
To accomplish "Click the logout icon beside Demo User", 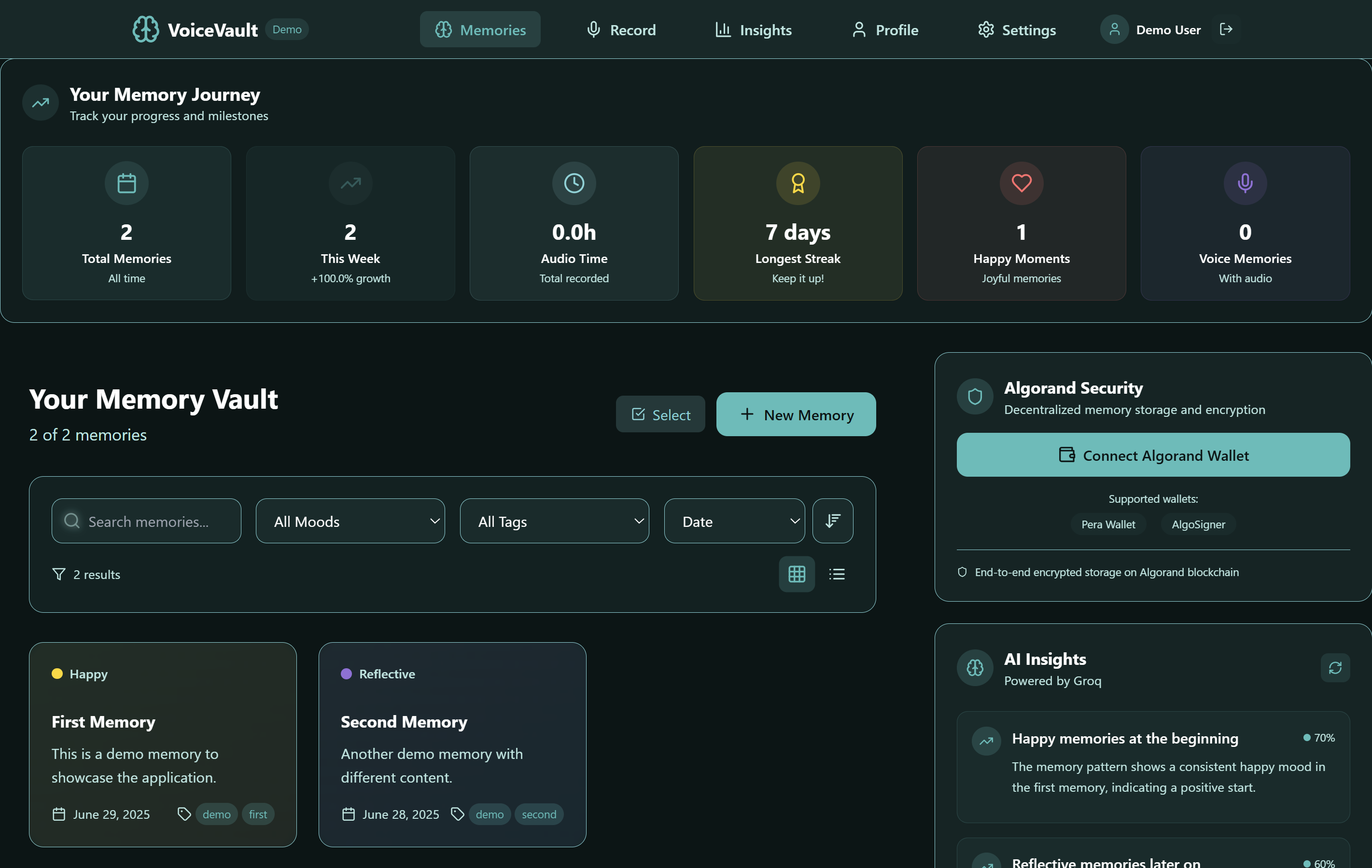I will 1226,29.
